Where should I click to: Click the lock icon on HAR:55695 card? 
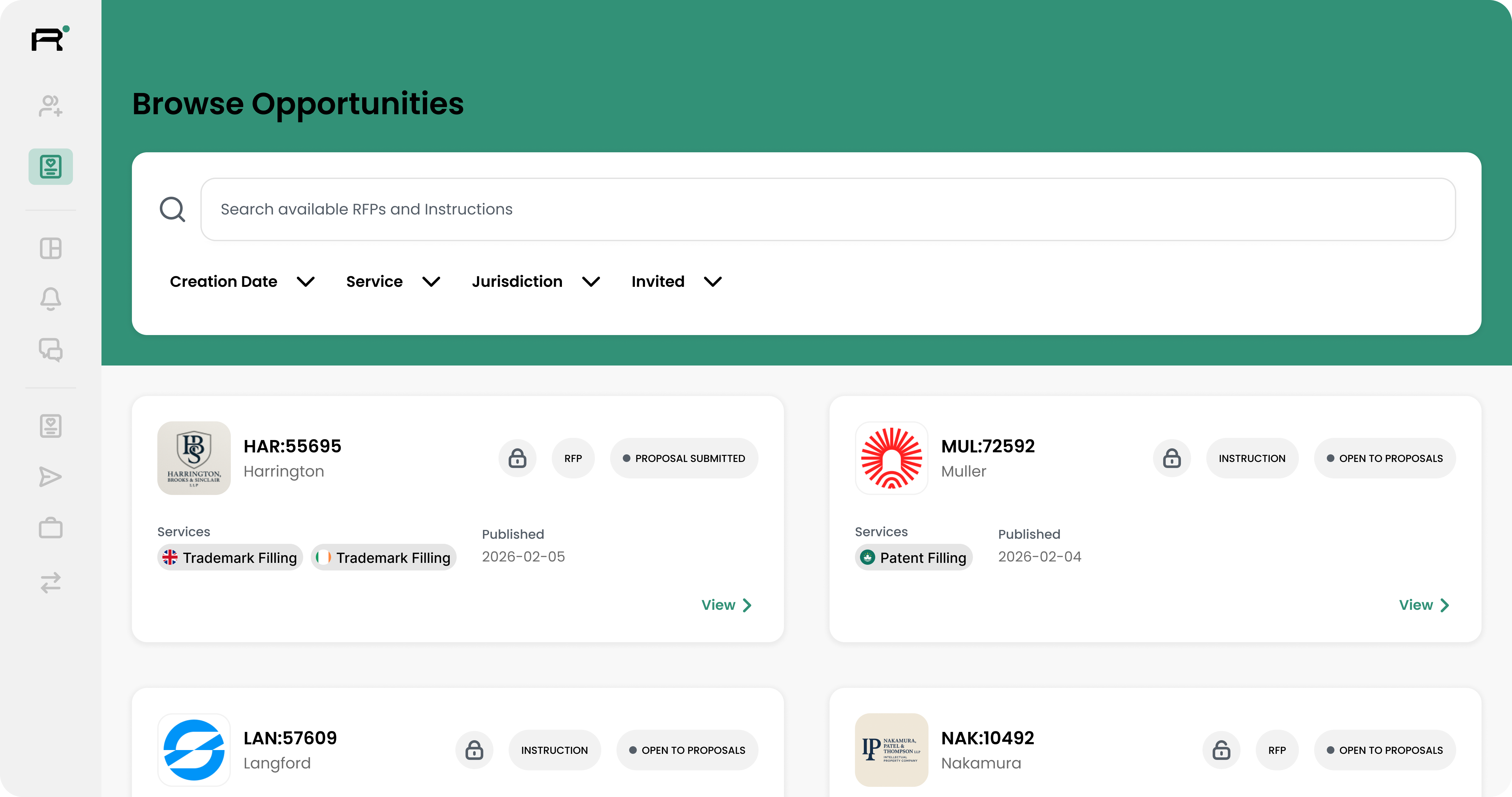coord(517,458)
